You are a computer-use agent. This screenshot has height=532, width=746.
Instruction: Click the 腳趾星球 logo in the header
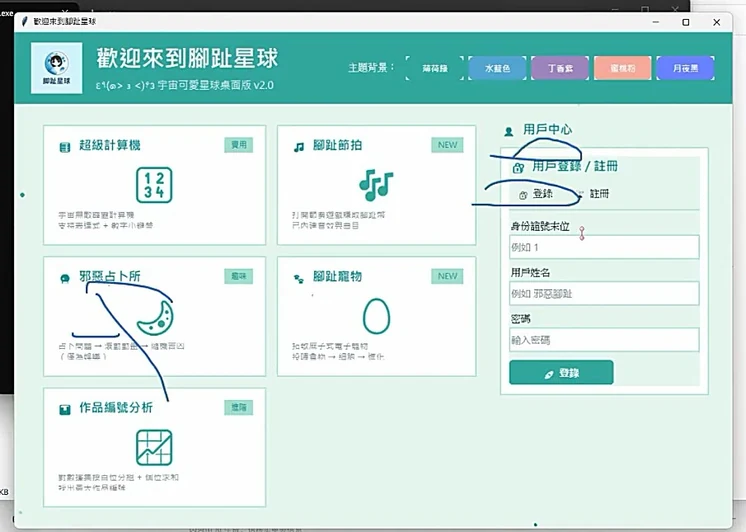(57, 68)
